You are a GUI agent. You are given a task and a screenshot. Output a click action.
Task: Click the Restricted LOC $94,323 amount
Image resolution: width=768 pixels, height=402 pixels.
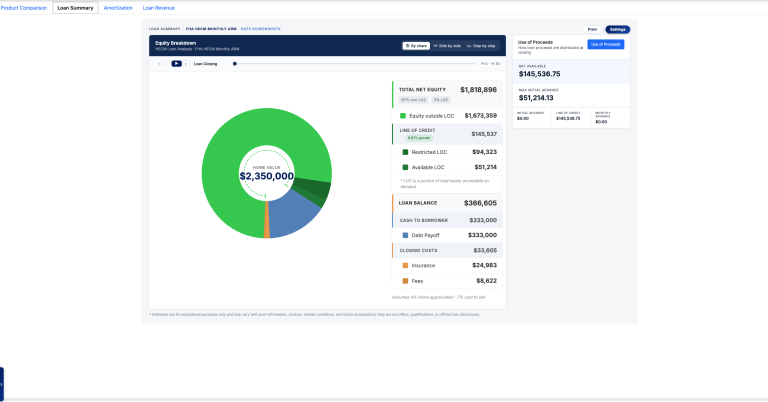(x=484, y=152)
